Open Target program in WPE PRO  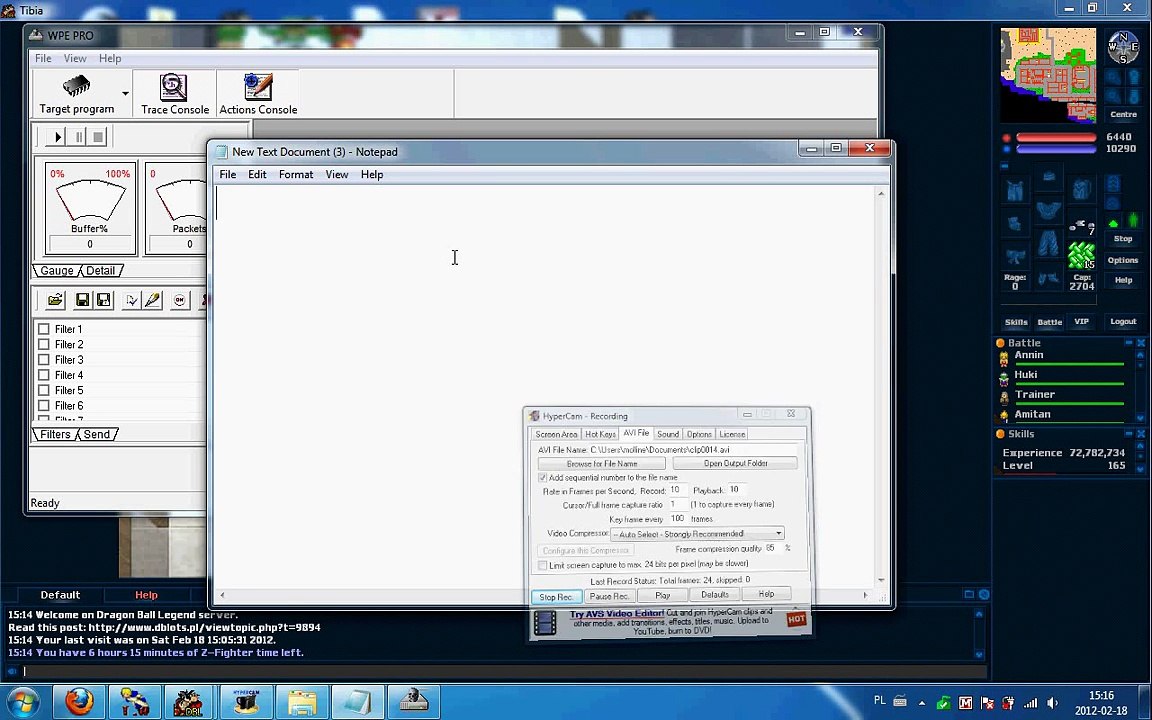(77, 94)
